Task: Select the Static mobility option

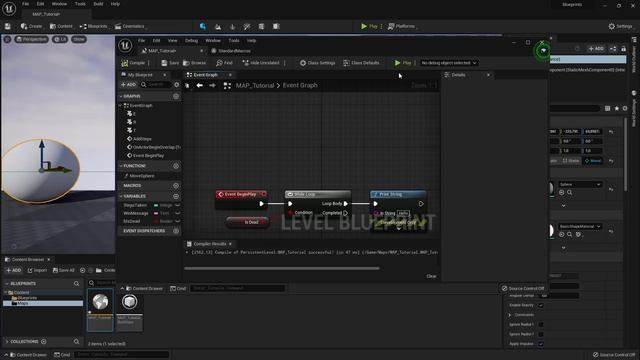Action: click(x=571, y=161)
